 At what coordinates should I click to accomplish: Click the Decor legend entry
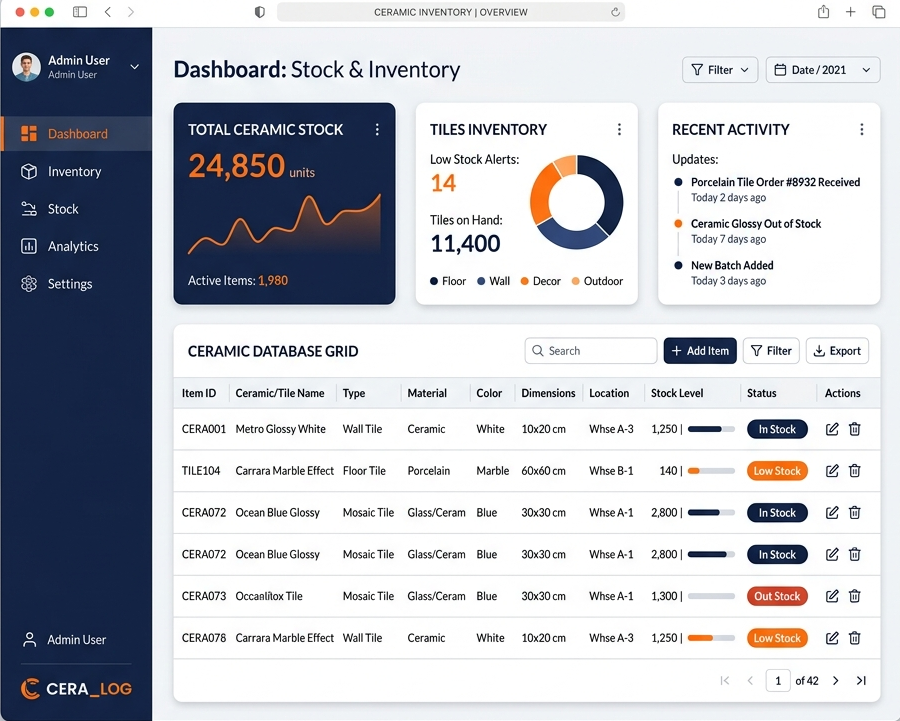[540, 281]
